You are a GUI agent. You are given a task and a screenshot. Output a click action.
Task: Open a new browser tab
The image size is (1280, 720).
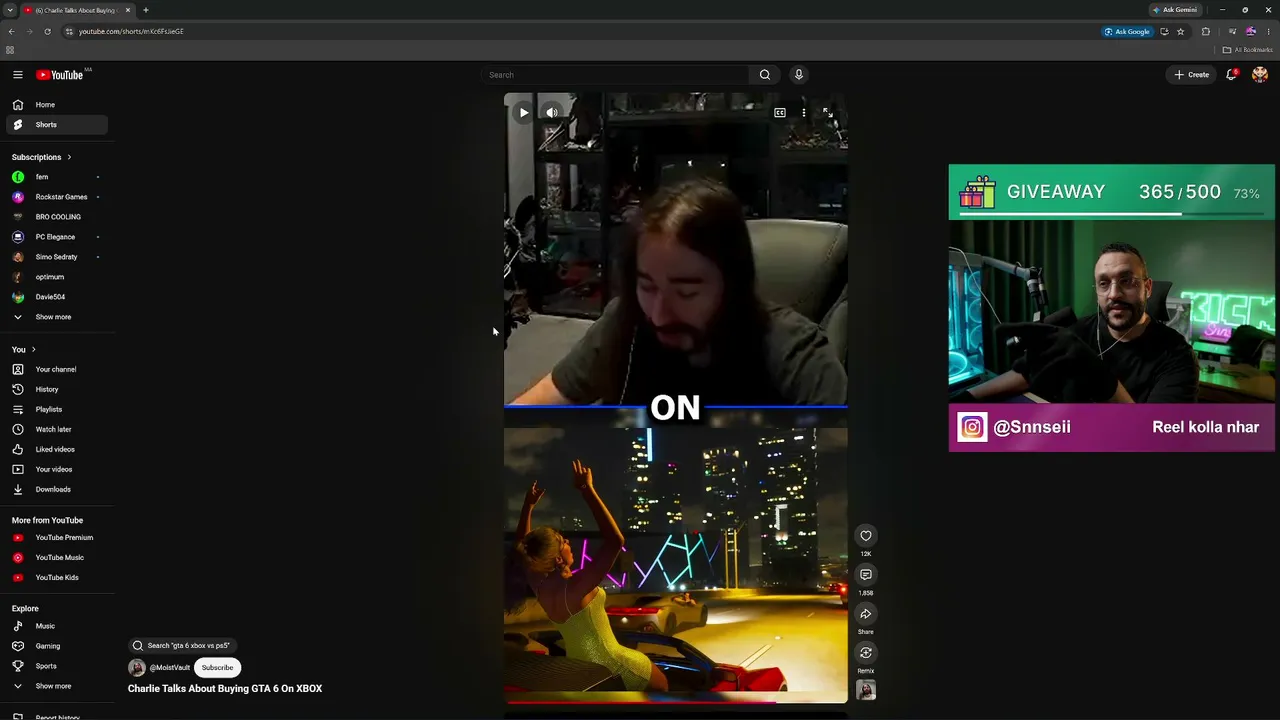click(145, 10)
